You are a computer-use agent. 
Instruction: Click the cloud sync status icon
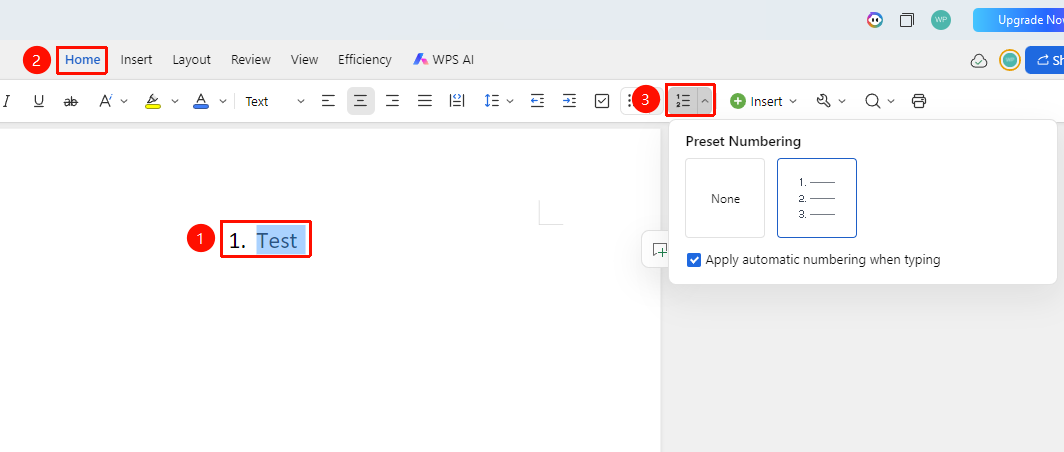click(x=978, y=60)
